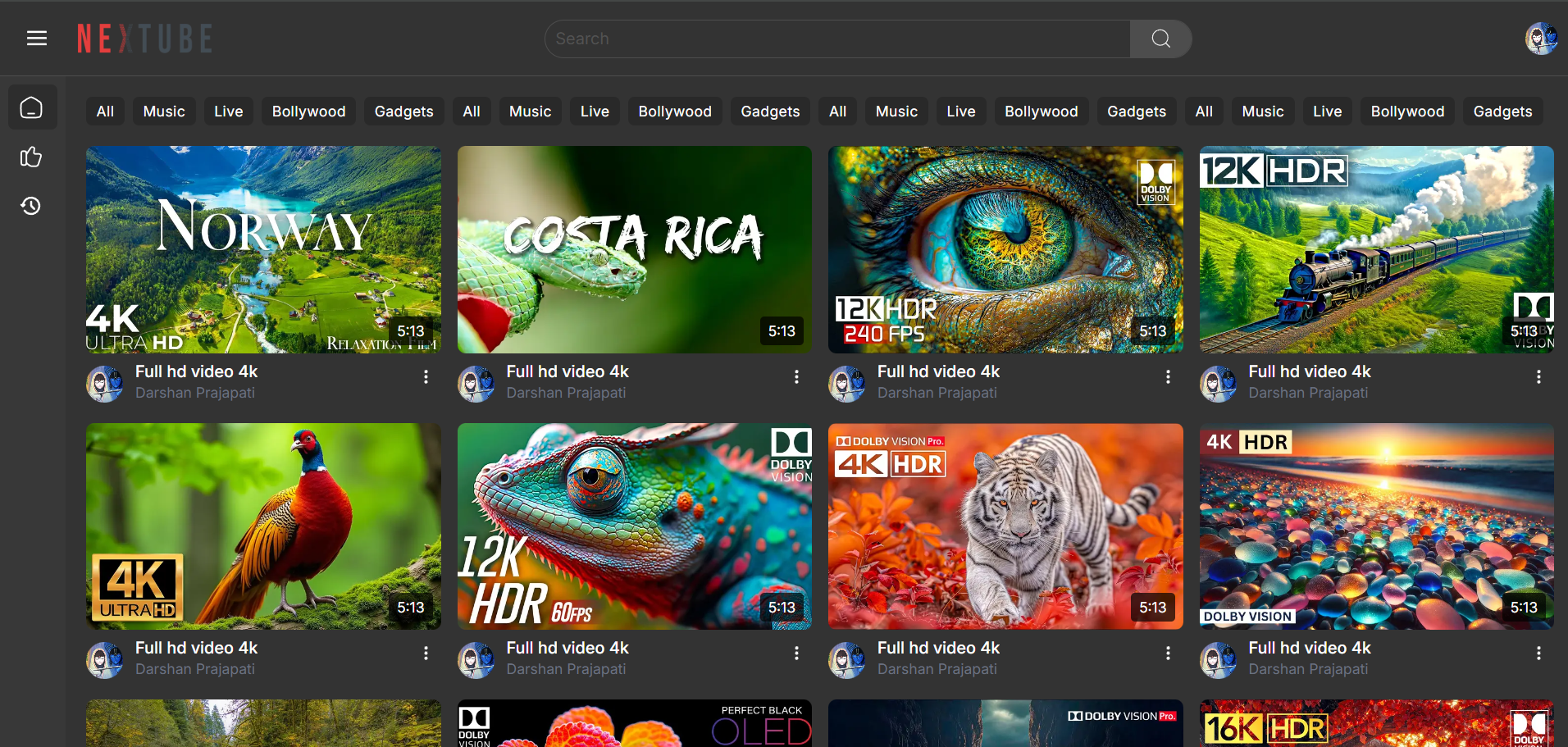Select the first All category chip
The image size is (1568, 747).
click(x=105, y=112)
